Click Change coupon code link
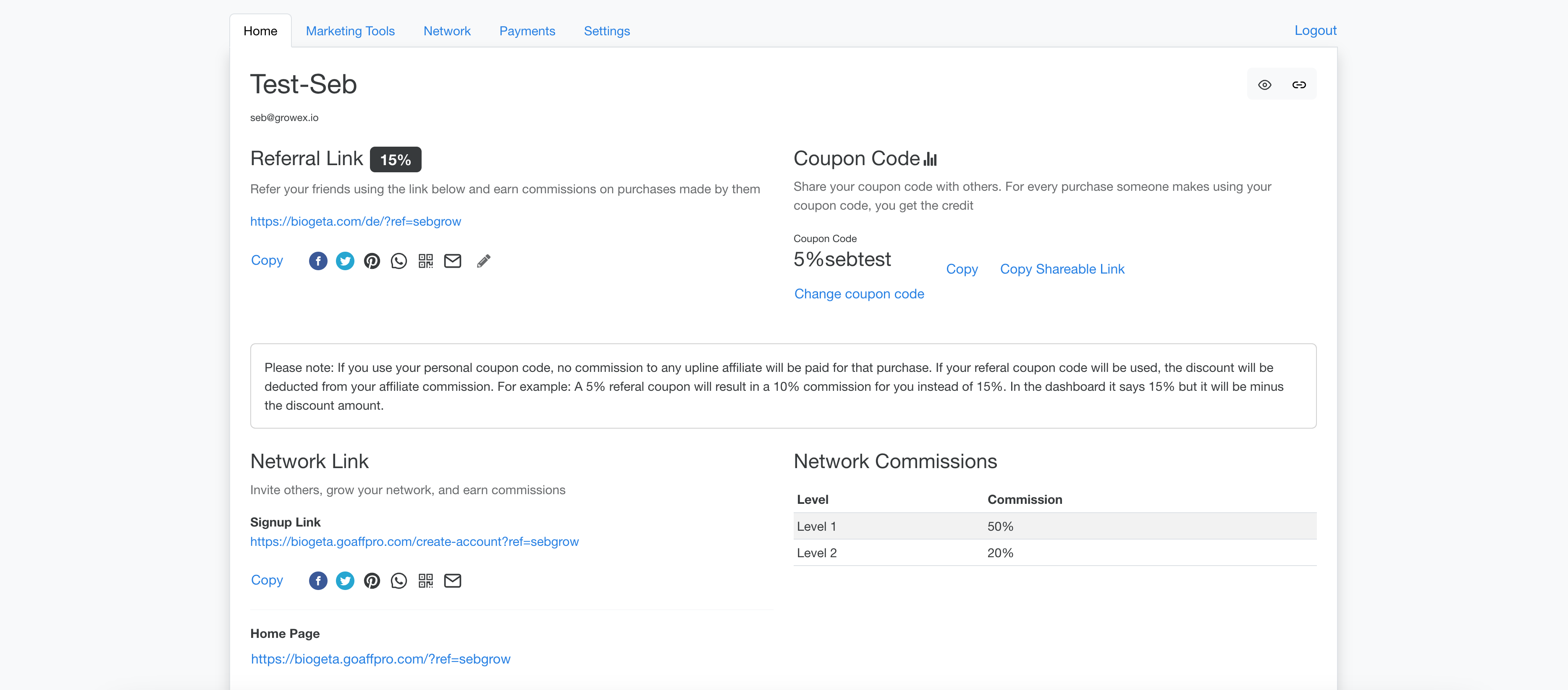This screenshot has height=690, width=1568. 859,294
